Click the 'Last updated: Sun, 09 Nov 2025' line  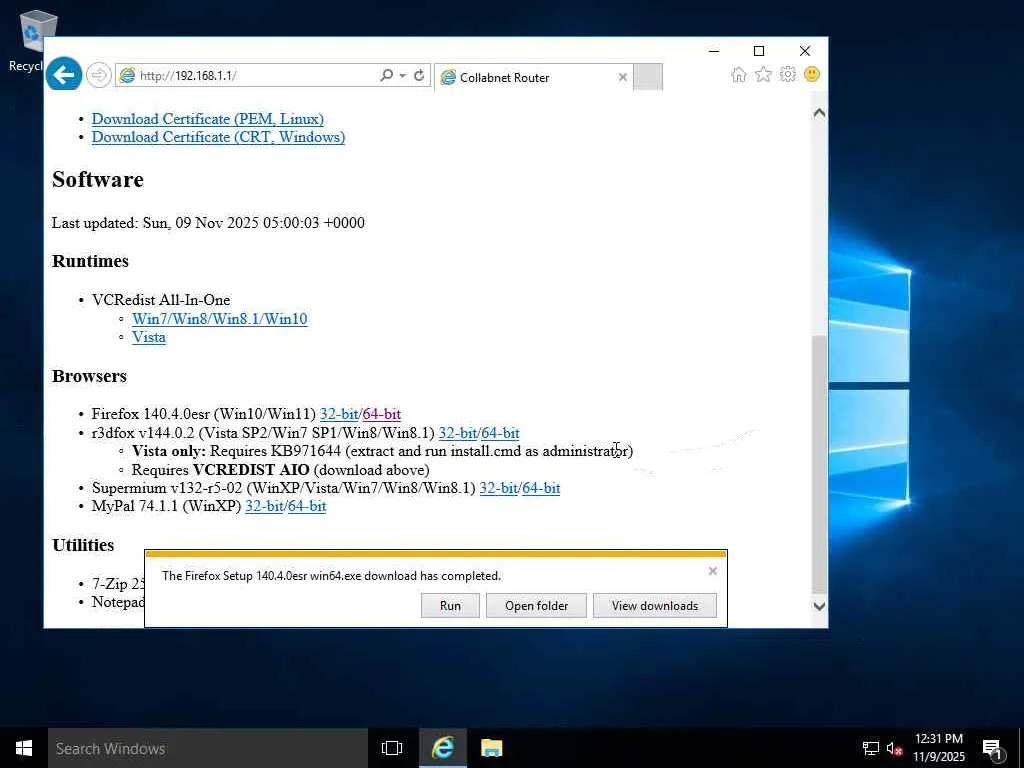[208, 223]
